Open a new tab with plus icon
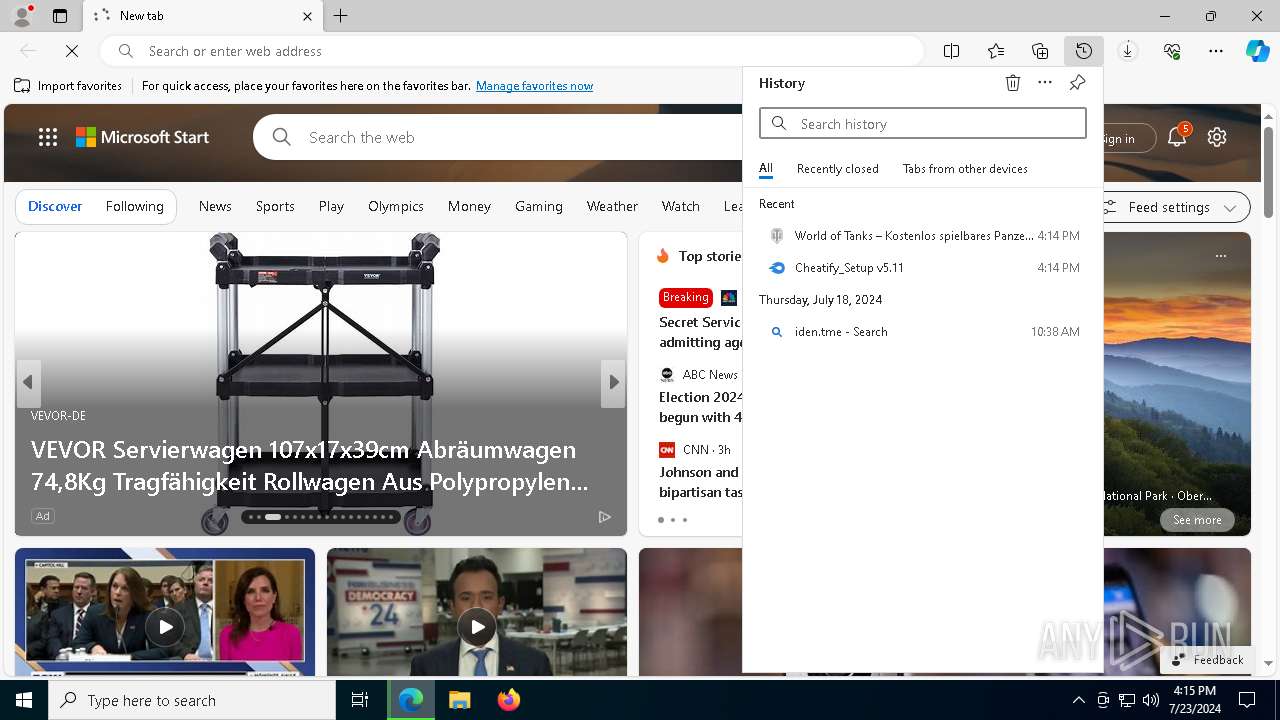 coord(341,16)
